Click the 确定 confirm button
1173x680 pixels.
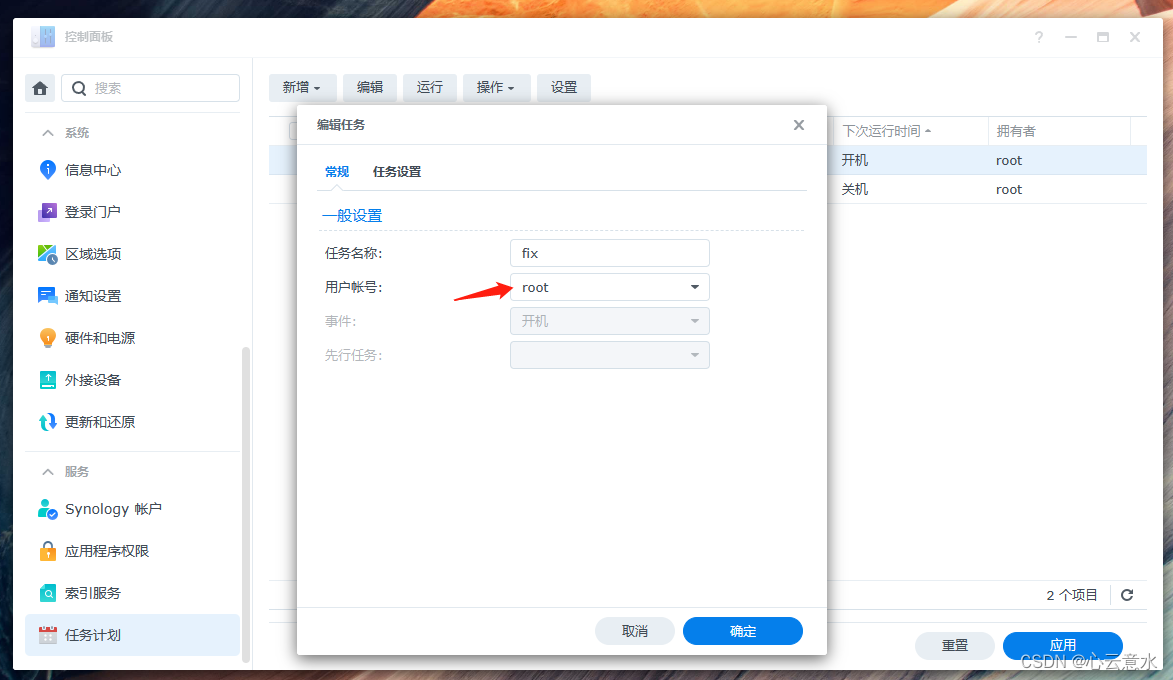742,631
